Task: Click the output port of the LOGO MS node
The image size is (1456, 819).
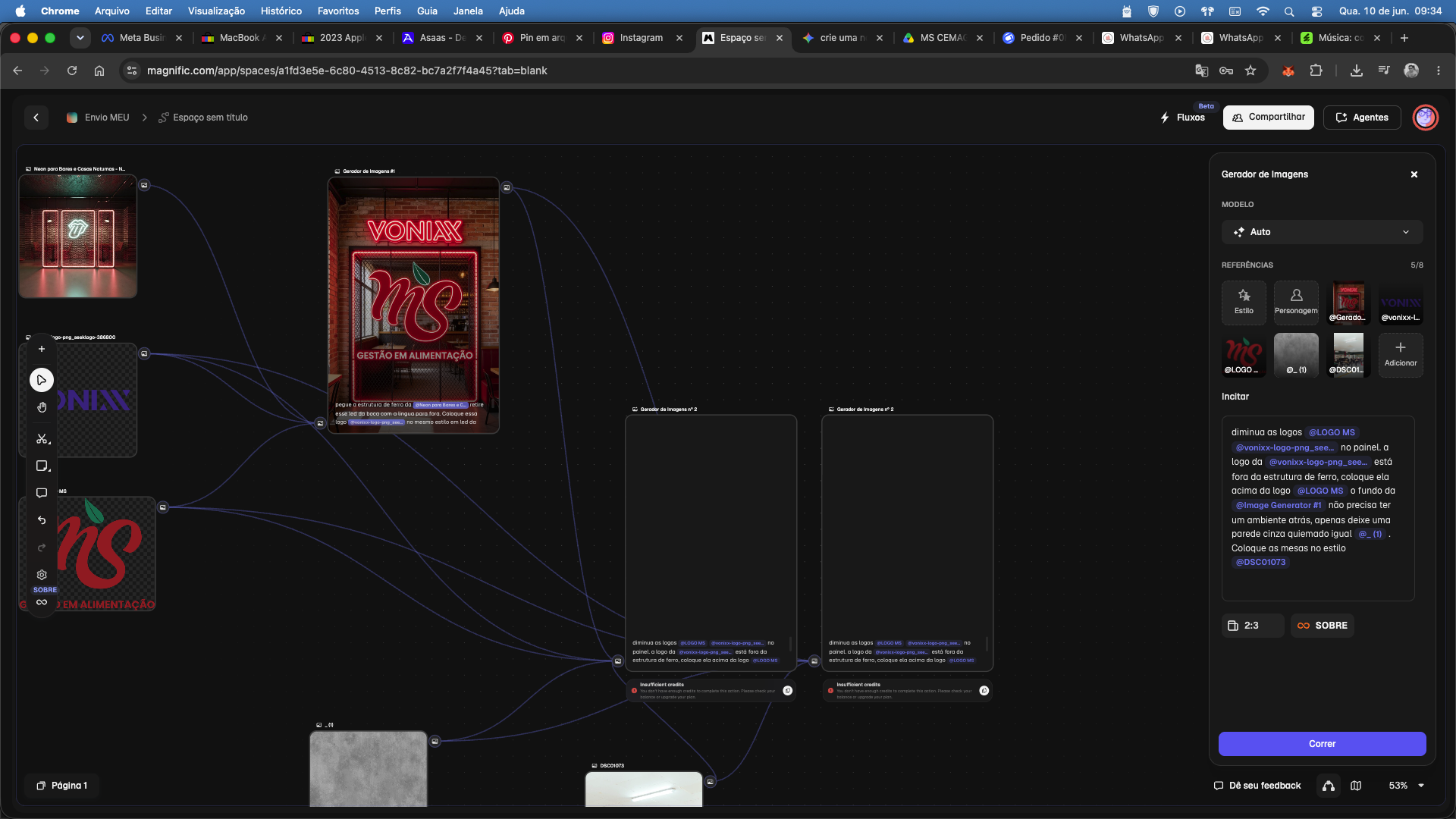Action: [162, 507]
